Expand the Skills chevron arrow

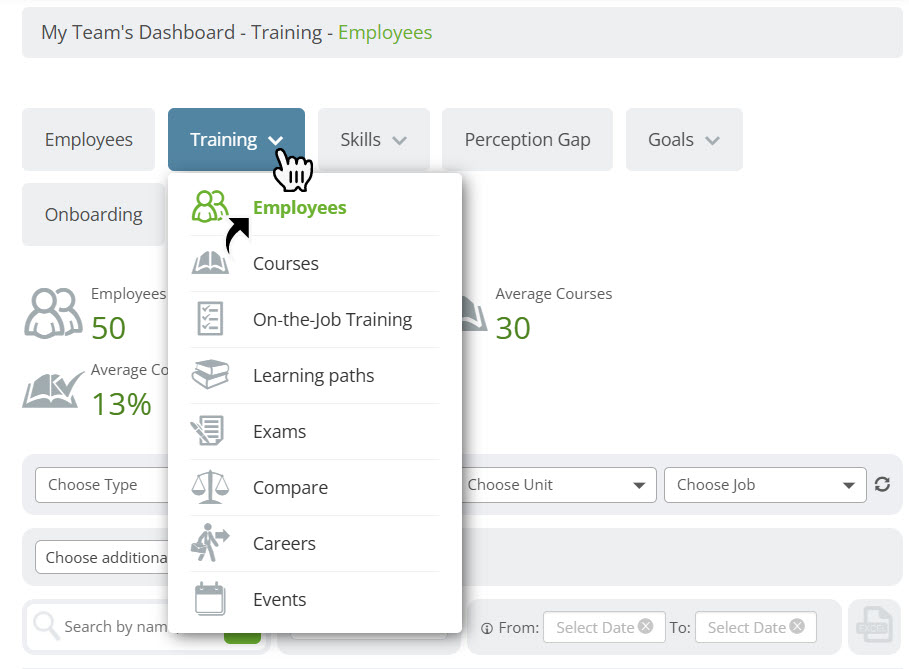(x=399, y=140)
